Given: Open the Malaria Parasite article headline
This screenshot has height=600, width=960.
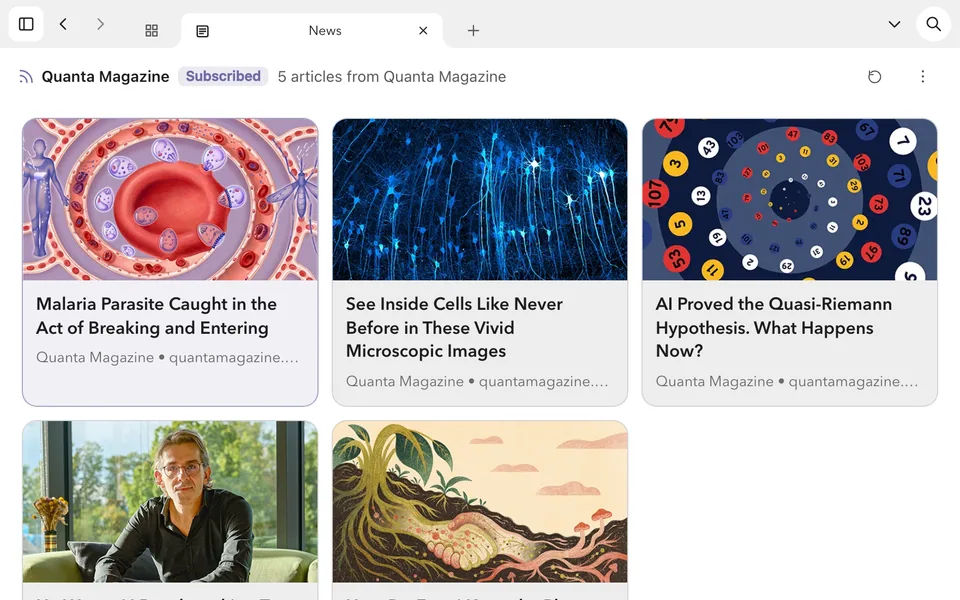Looking at the screenshot, I should 156,316.
